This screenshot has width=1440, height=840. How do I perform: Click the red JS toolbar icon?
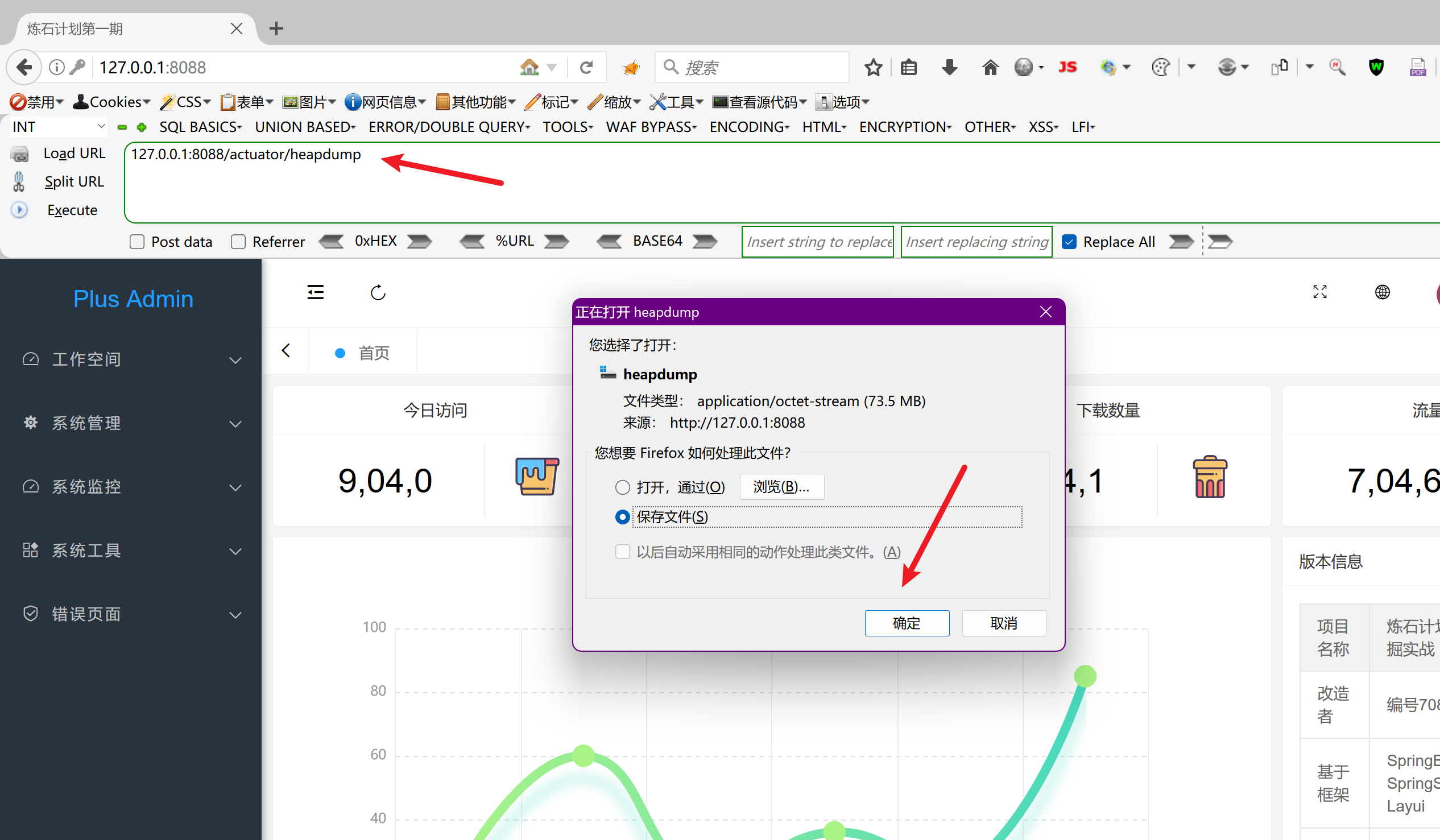pos(1067,68)
